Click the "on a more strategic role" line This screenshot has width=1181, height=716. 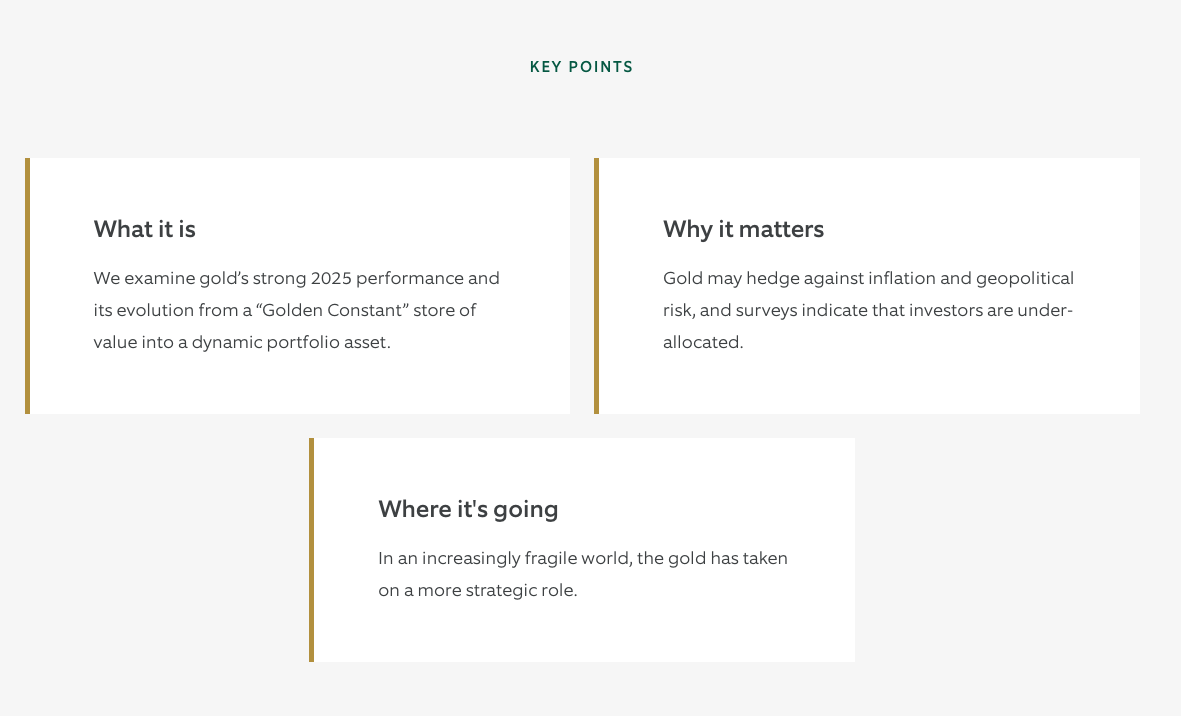pos(477,590)
